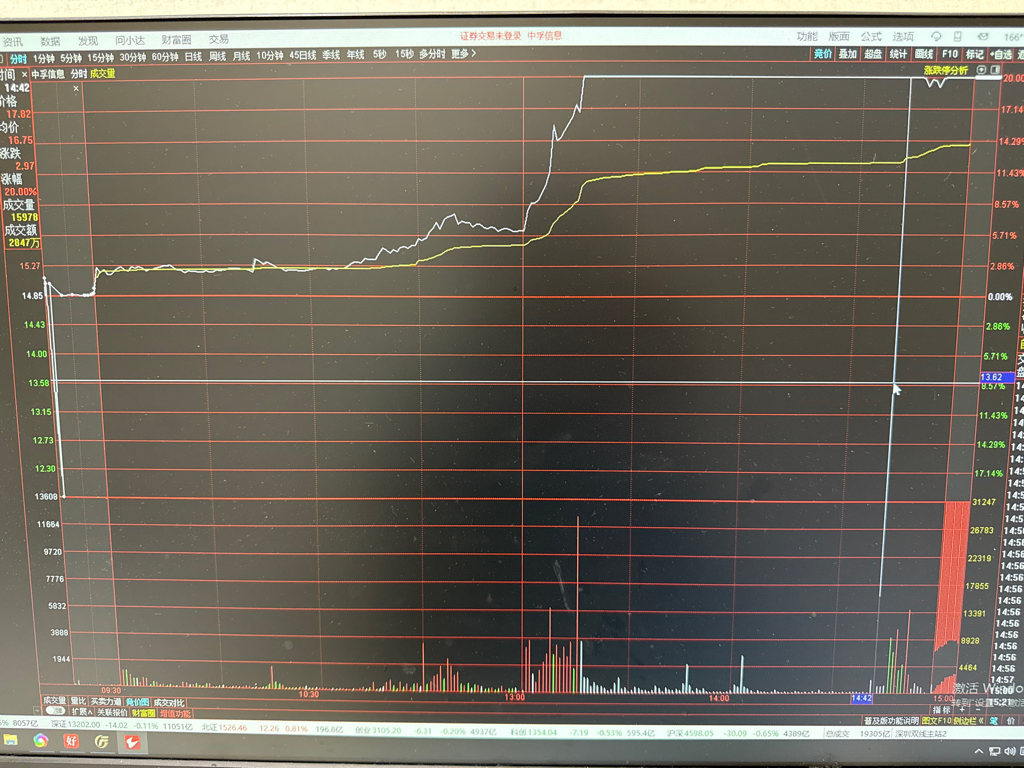
Task: Switch to 多分时 multi-day view
Action: [432, 54]
